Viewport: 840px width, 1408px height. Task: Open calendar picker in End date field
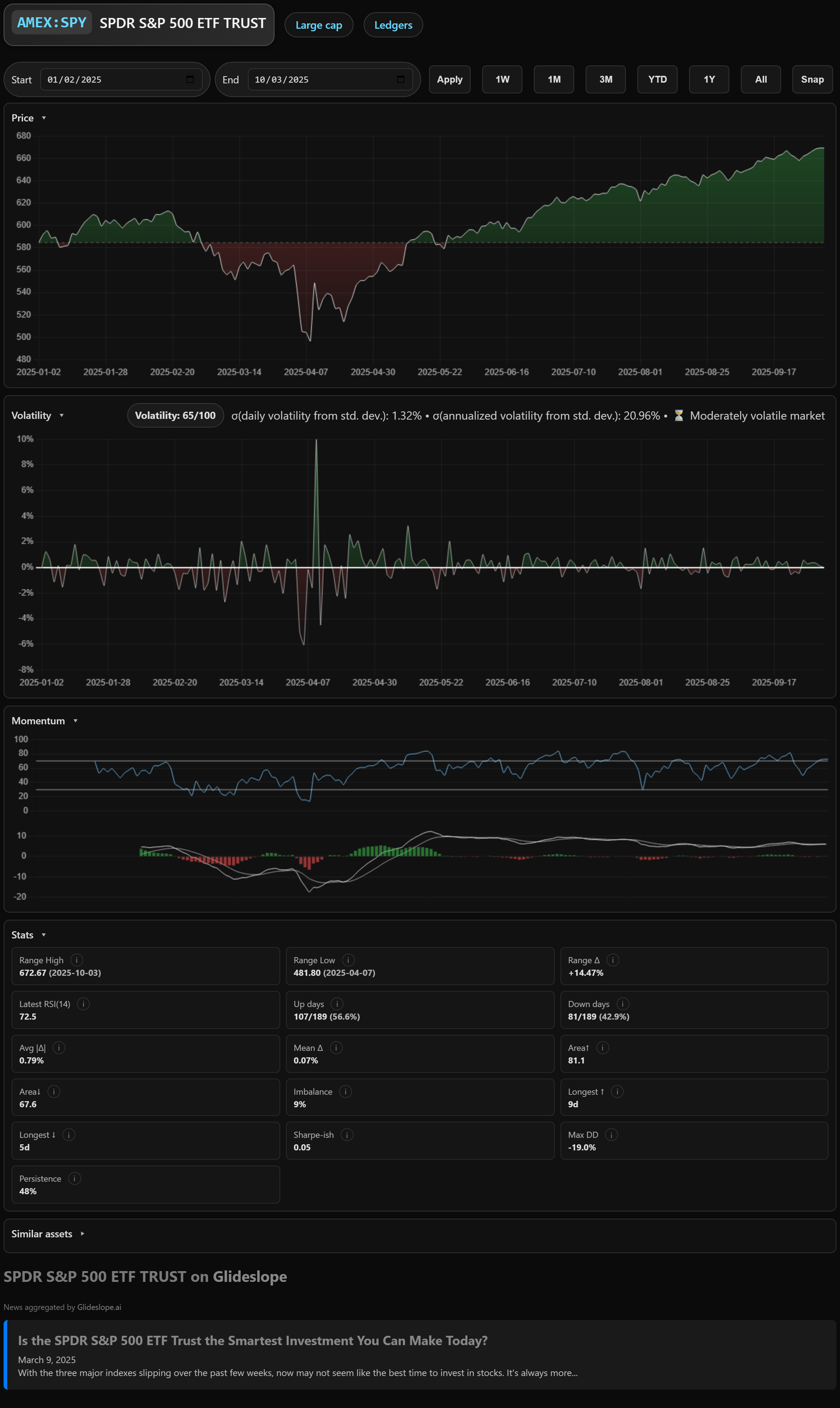[400, 79]
